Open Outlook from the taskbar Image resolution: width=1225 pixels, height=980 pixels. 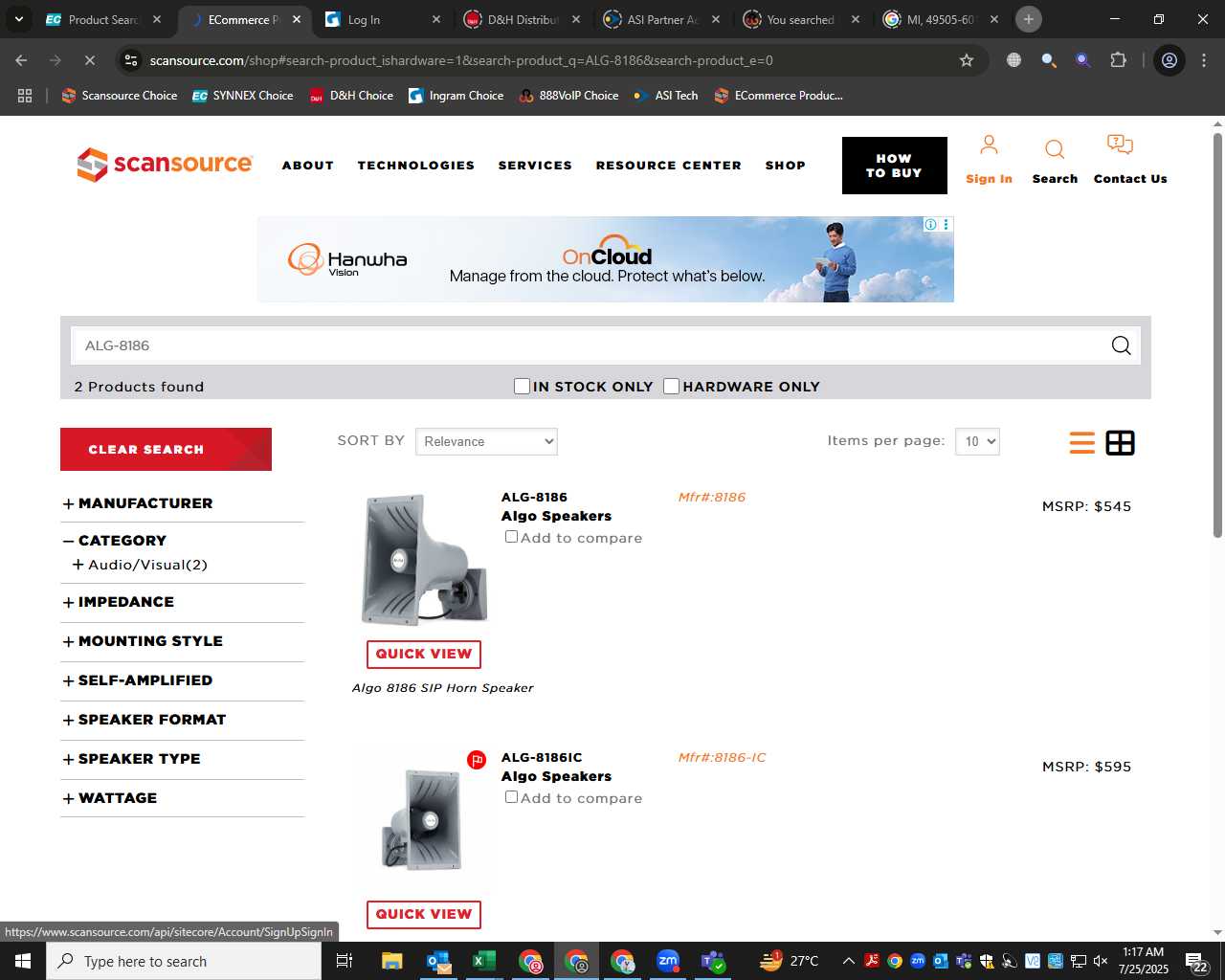pyautogui.click(x=438, y=961)
